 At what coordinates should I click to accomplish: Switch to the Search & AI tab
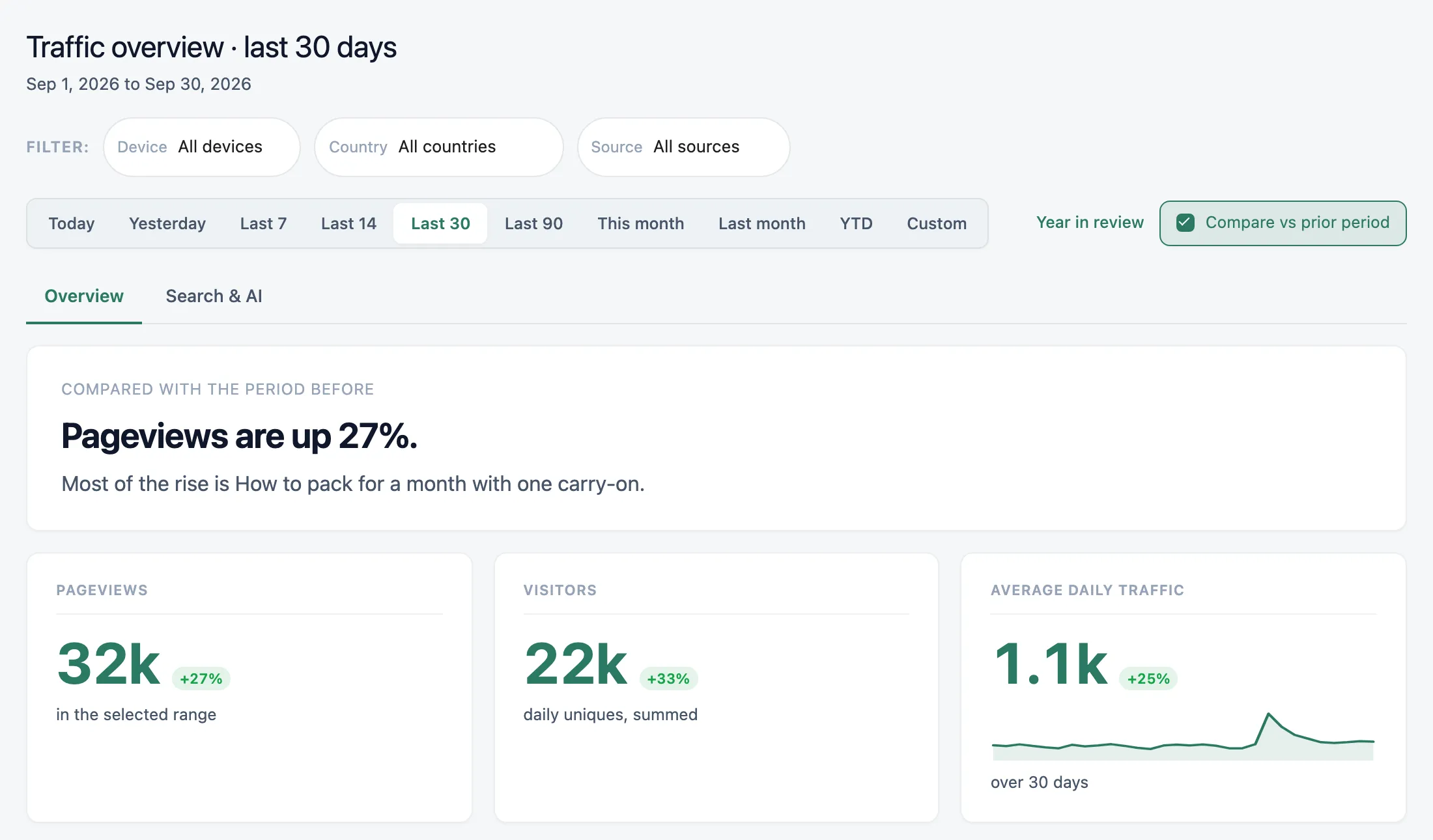[x=214, y=296]
